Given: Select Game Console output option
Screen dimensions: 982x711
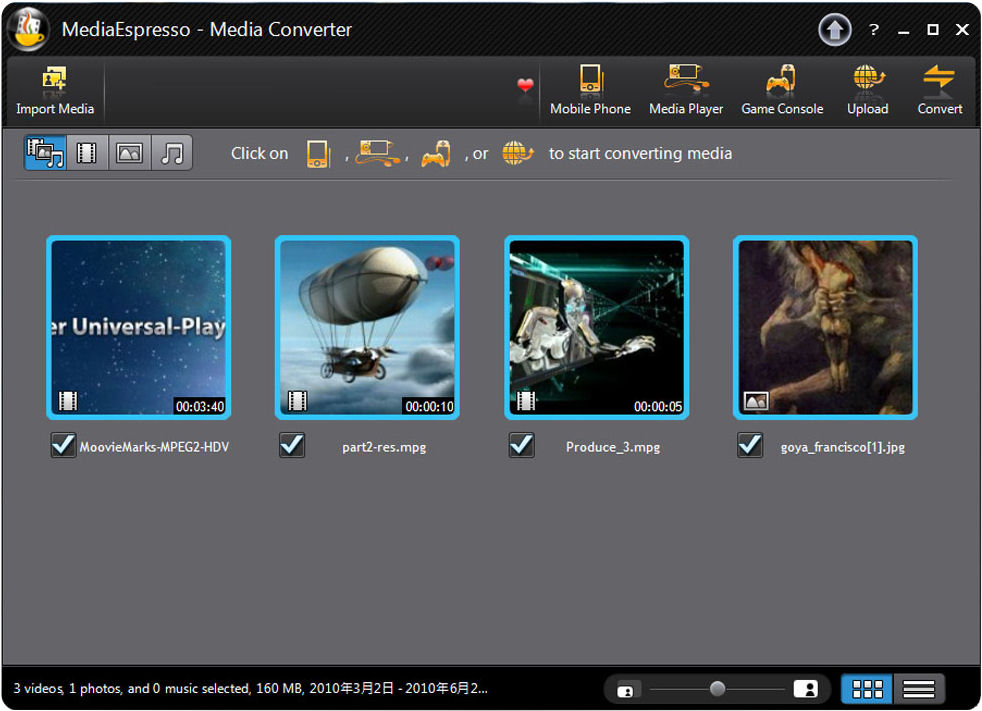Looking at the screenshot, I should pyautogui.click(x=782, y=81).
